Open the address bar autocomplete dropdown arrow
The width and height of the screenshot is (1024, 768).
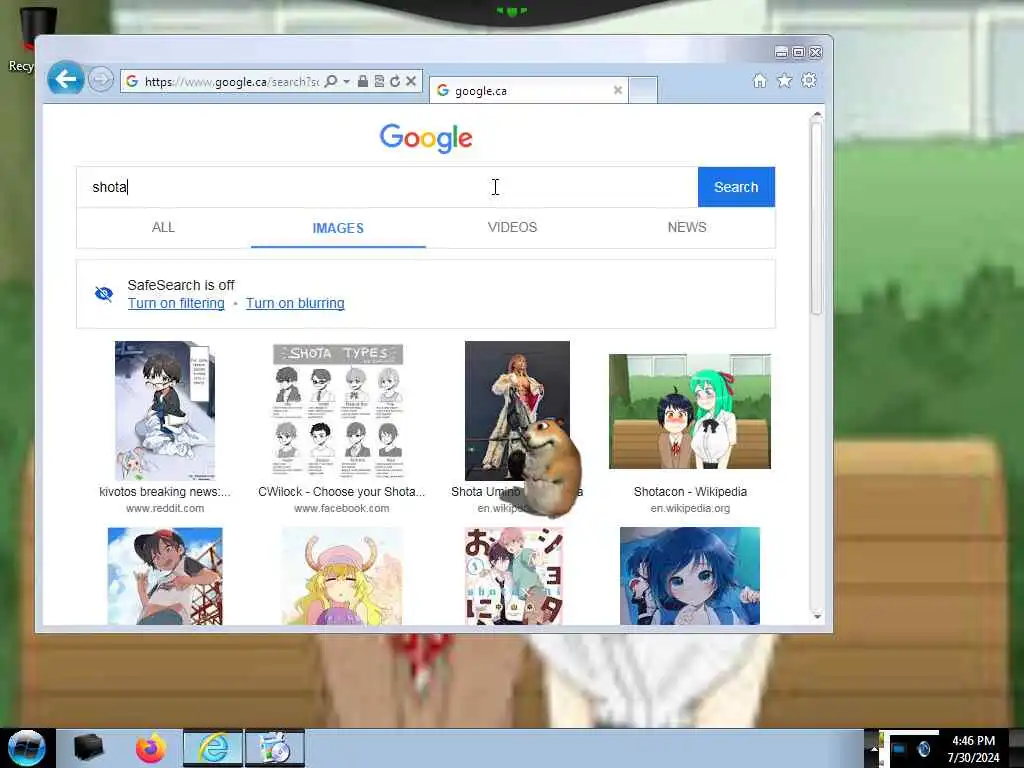coord(346,81)
